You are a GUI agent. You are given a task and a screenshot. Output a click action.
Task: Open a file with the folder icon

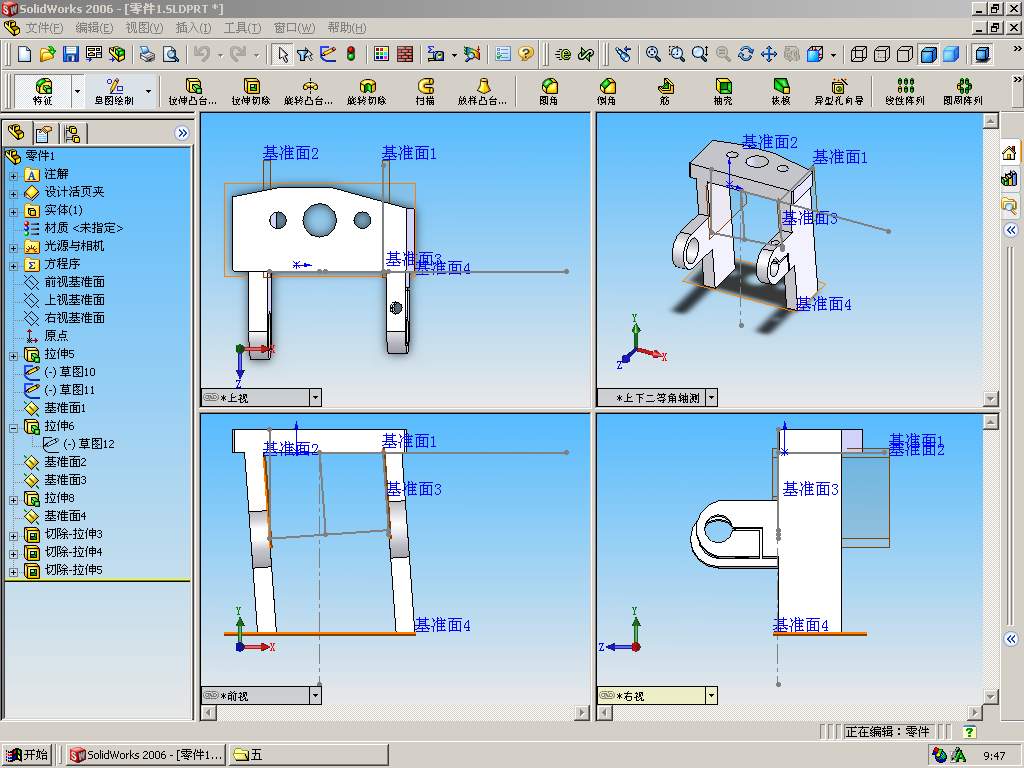coord(48,54)
